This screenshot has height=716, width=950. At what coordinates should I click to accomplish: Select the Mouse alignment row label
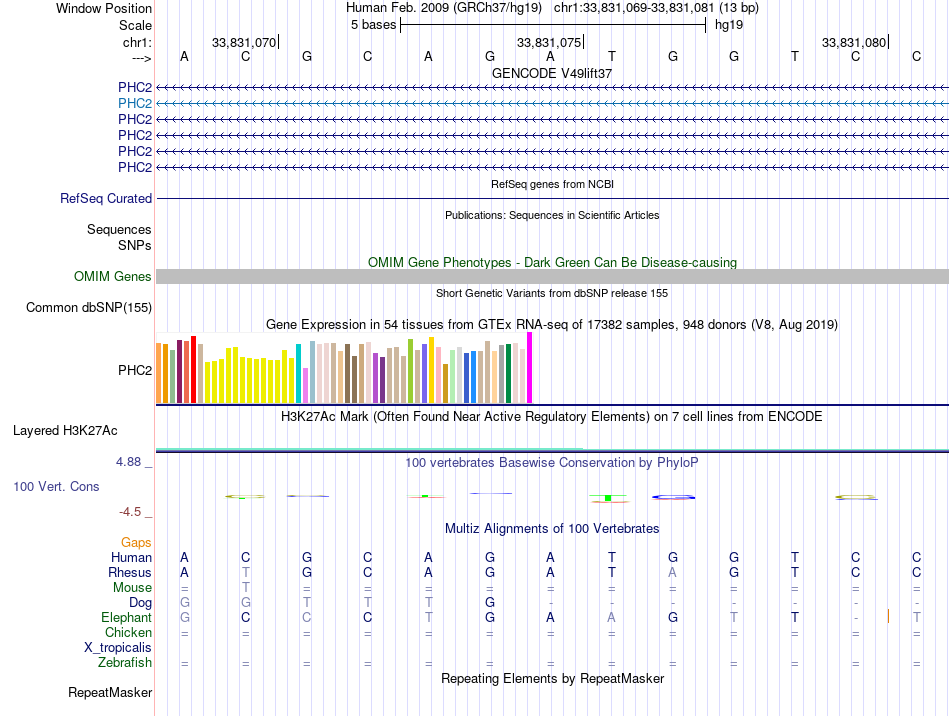click(x=132, y=588)
